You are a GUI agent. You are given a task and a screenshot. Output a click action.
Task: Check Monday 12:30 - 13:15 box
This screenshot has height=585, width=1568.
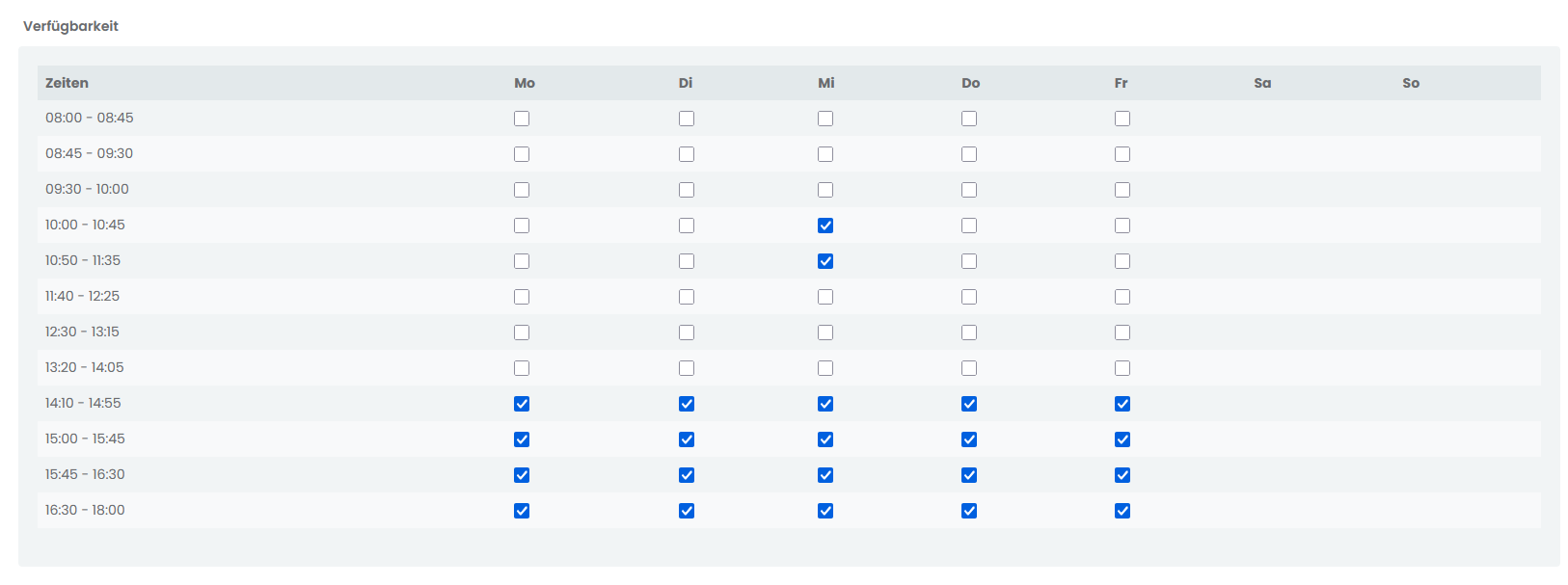(522, 332)
